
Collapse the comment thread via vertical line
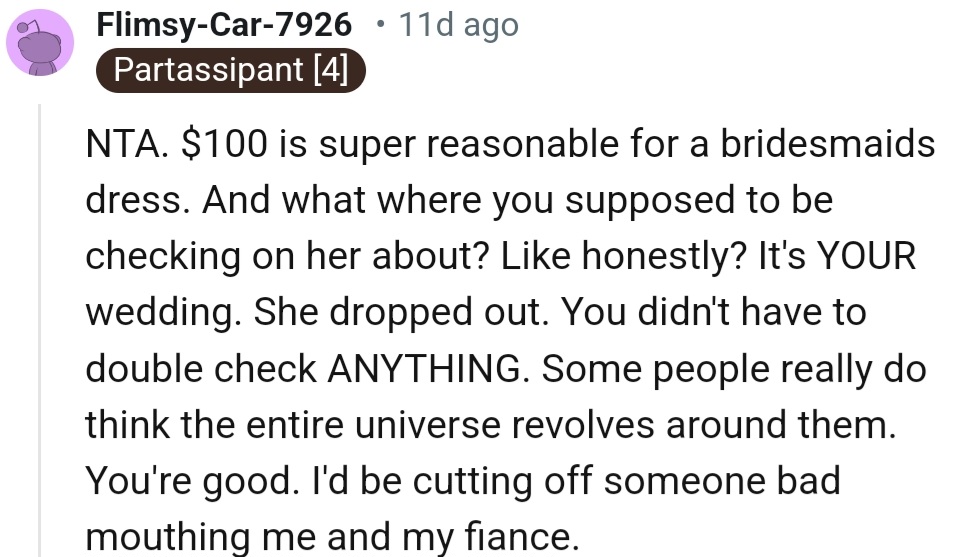click(40, 330)
